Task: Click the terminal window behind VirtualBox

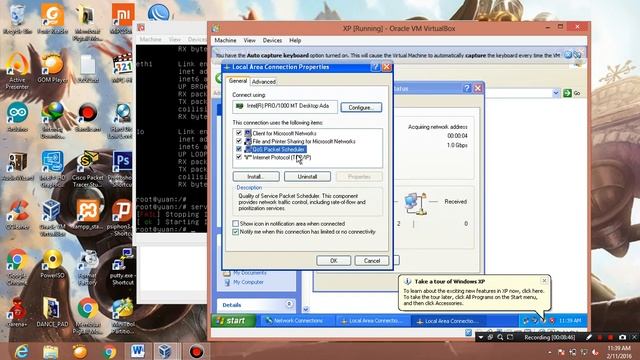Action: (171, 139)
